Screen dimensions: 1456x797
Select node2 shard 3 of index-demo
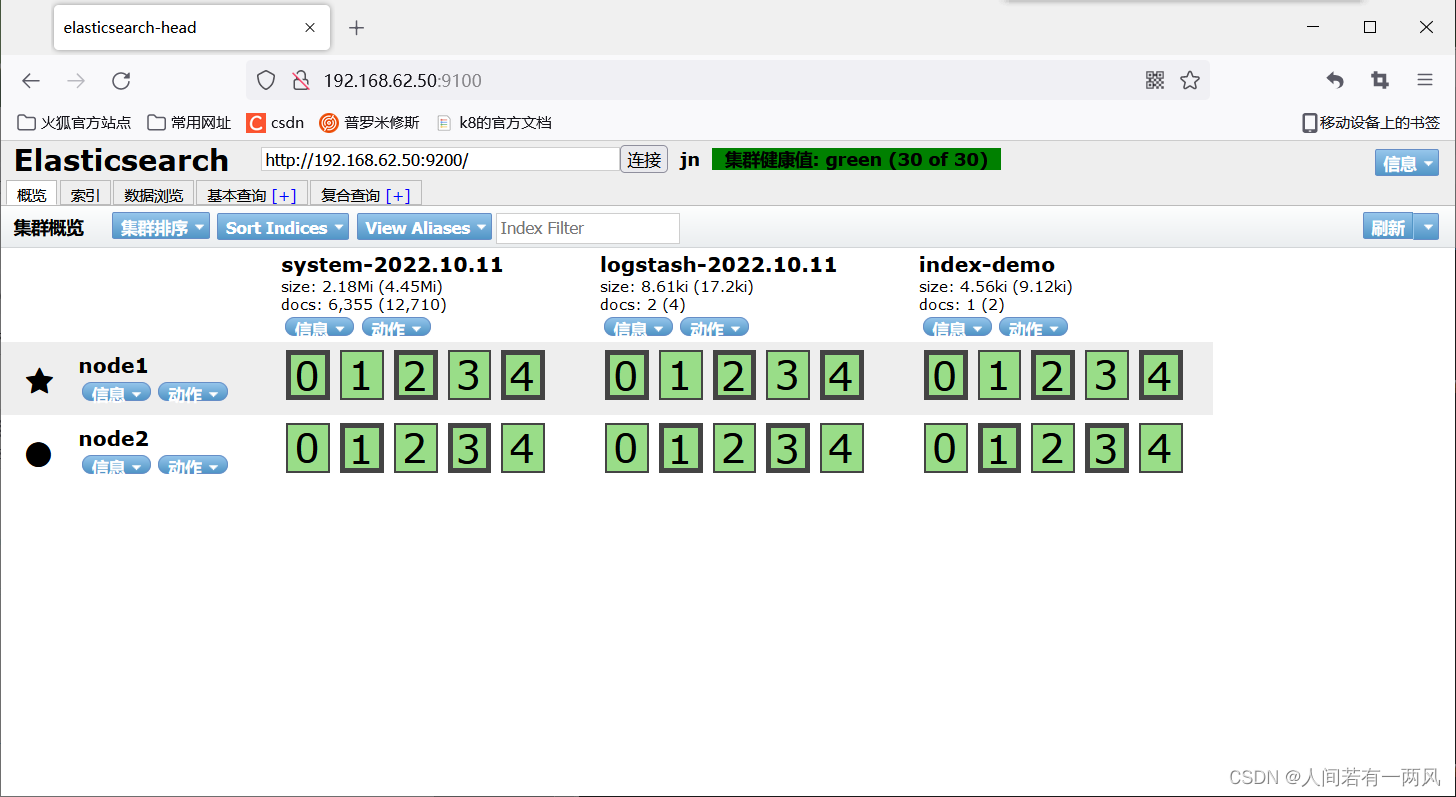coord(1107,449)
